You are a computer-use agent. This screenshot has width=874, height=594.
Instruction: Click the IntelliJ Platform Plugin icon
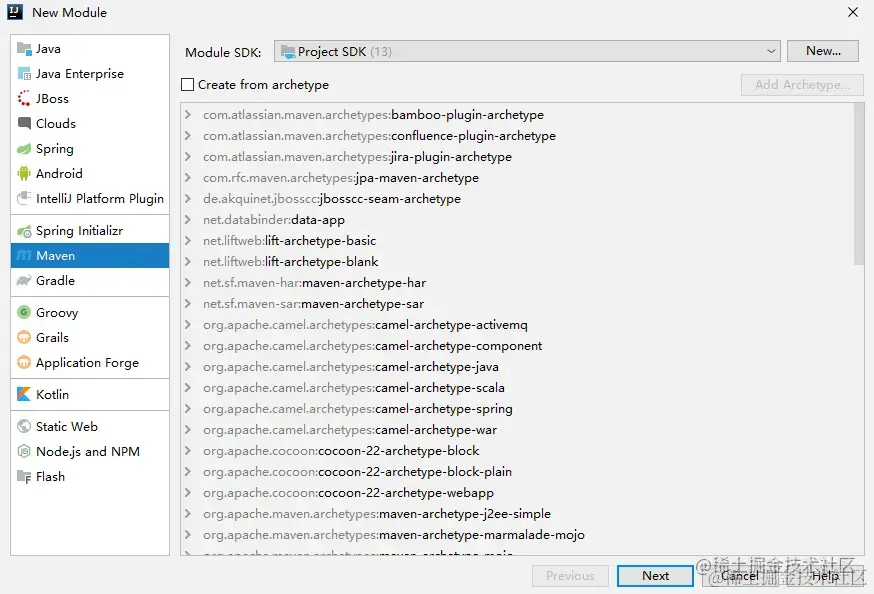(x=24, y=198)
